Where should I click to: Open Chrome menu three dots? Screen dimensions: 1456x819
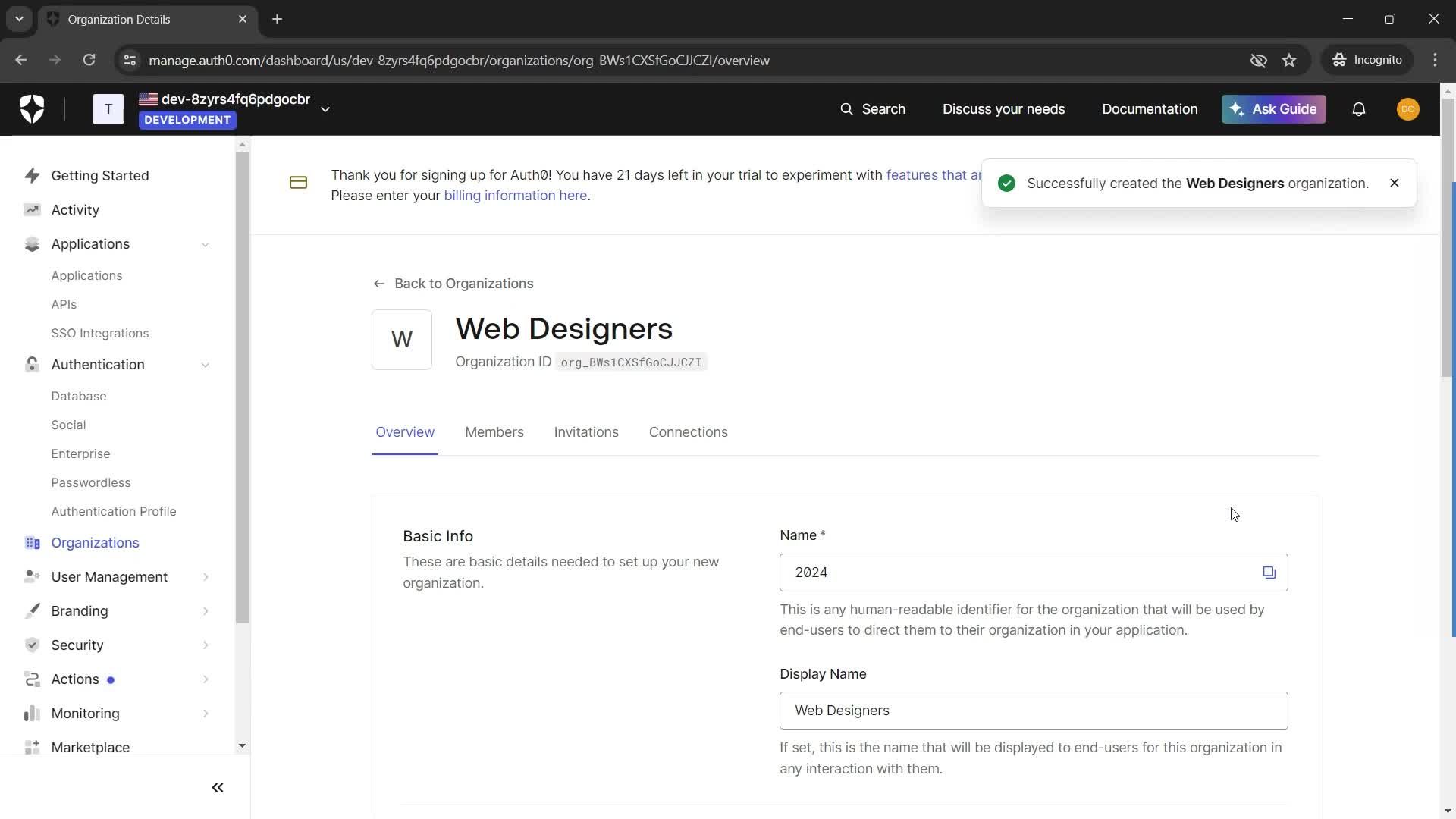pyautogui.click(x=1435, y=60)
